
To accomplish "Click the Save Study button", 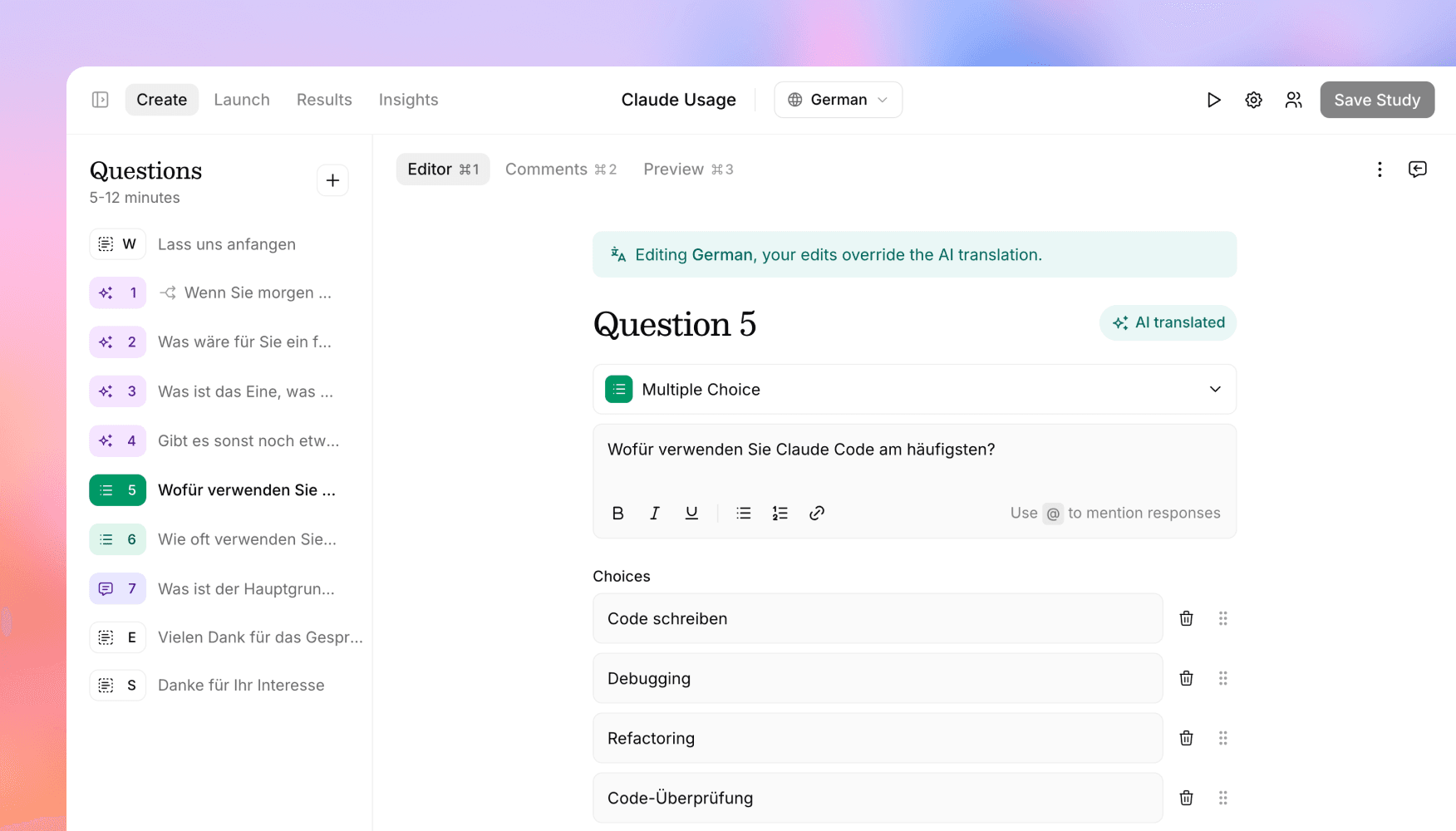I will 1377,100.
